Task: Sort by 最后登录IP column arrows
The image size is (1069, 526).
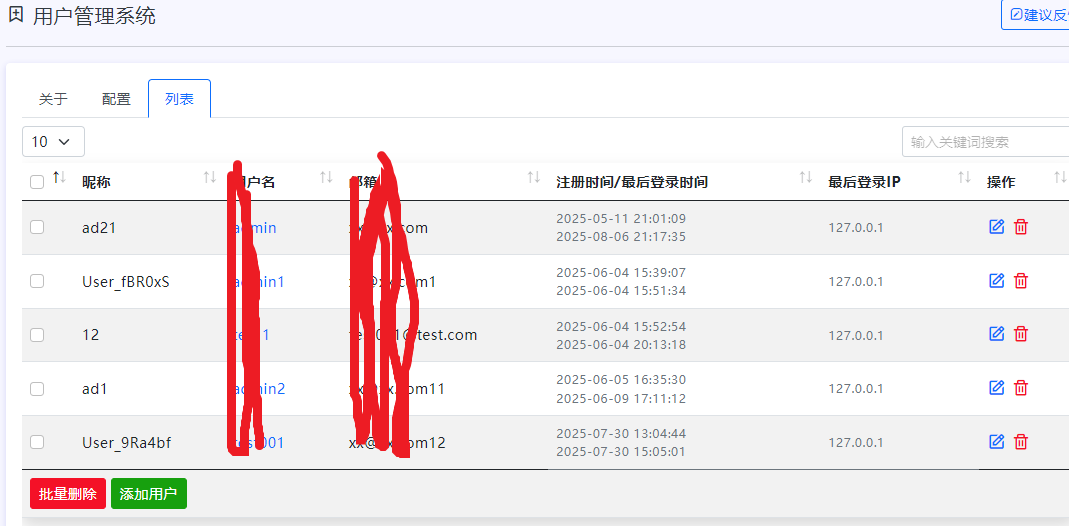Action: pos(964,178)
